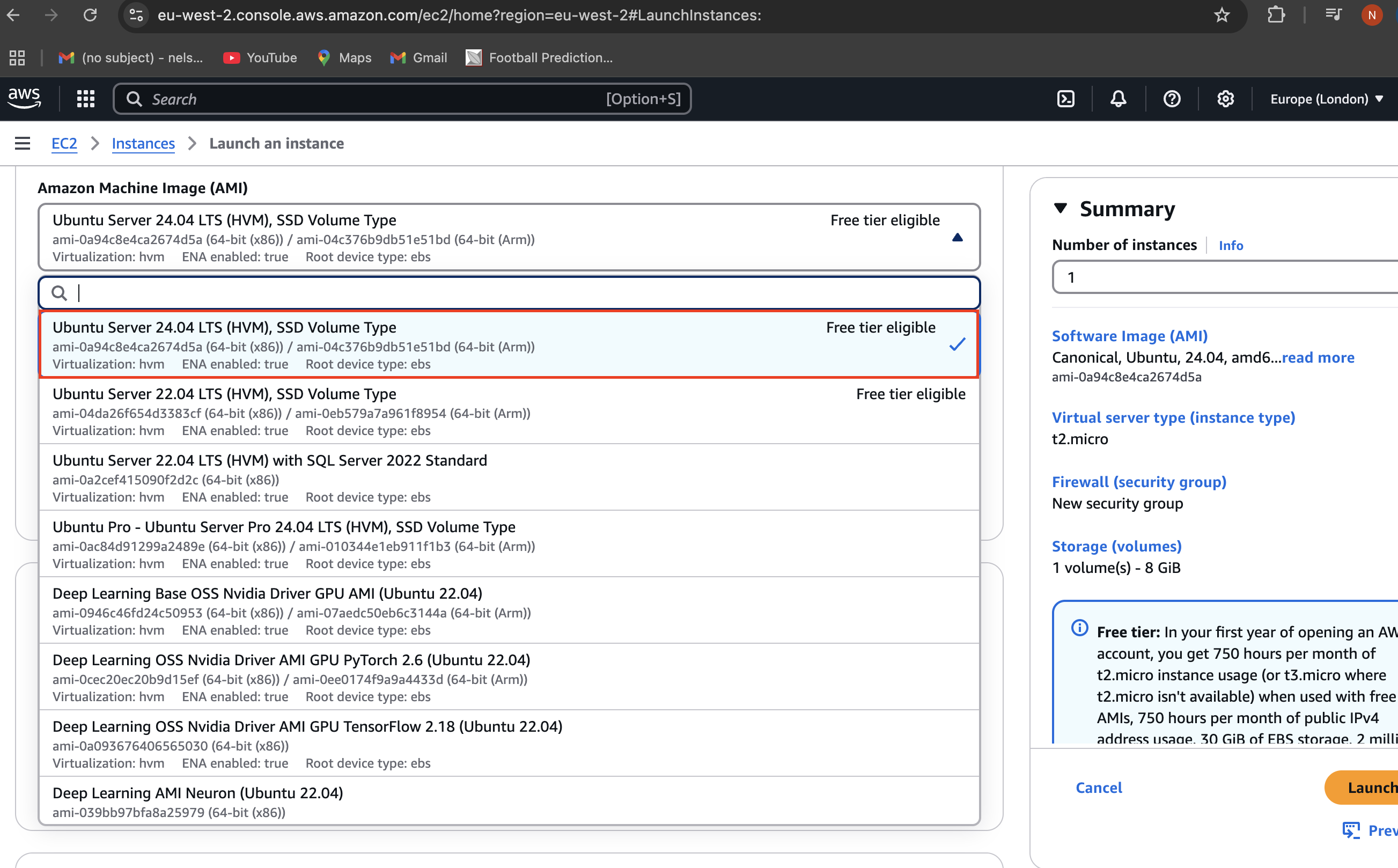
Task: Open Software Image (AMI) summary link
Action: point(1129,336)
